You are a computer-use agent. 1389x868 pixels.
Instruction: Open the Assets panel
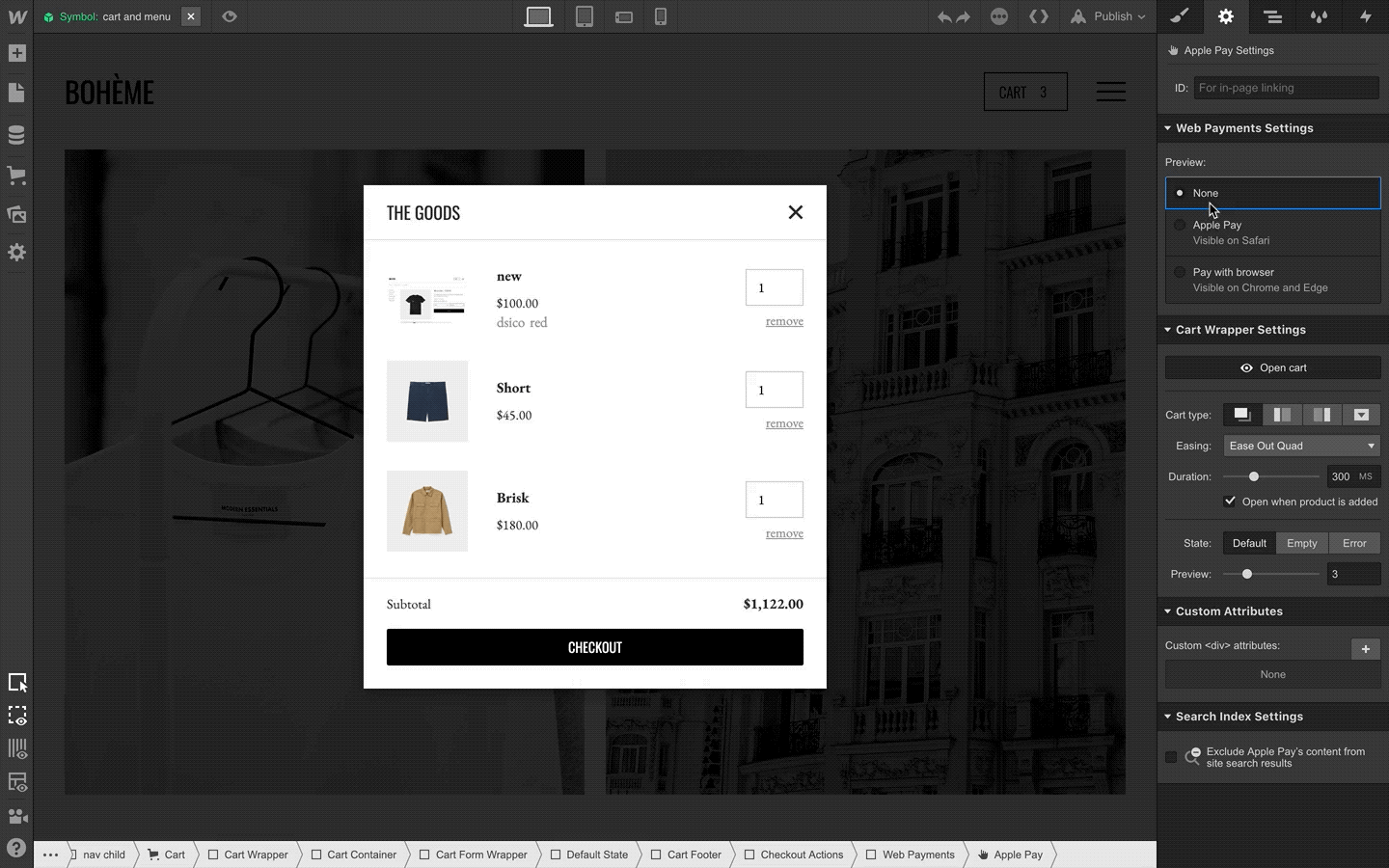(x=16, y=214)
